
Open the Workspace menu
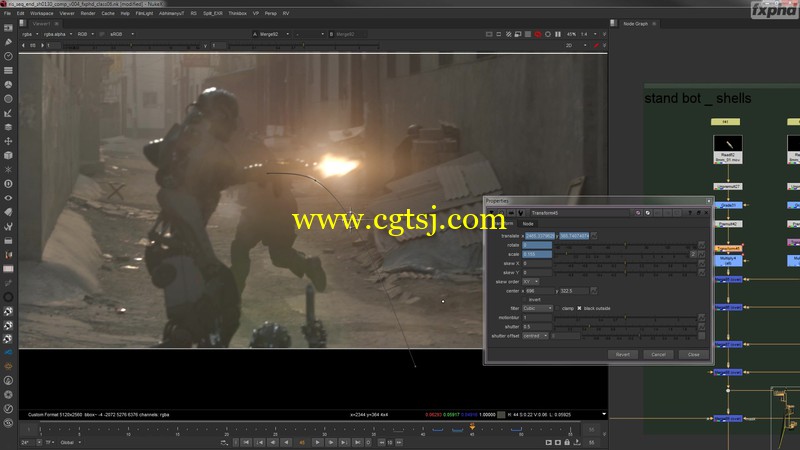(x=42, y=13)
